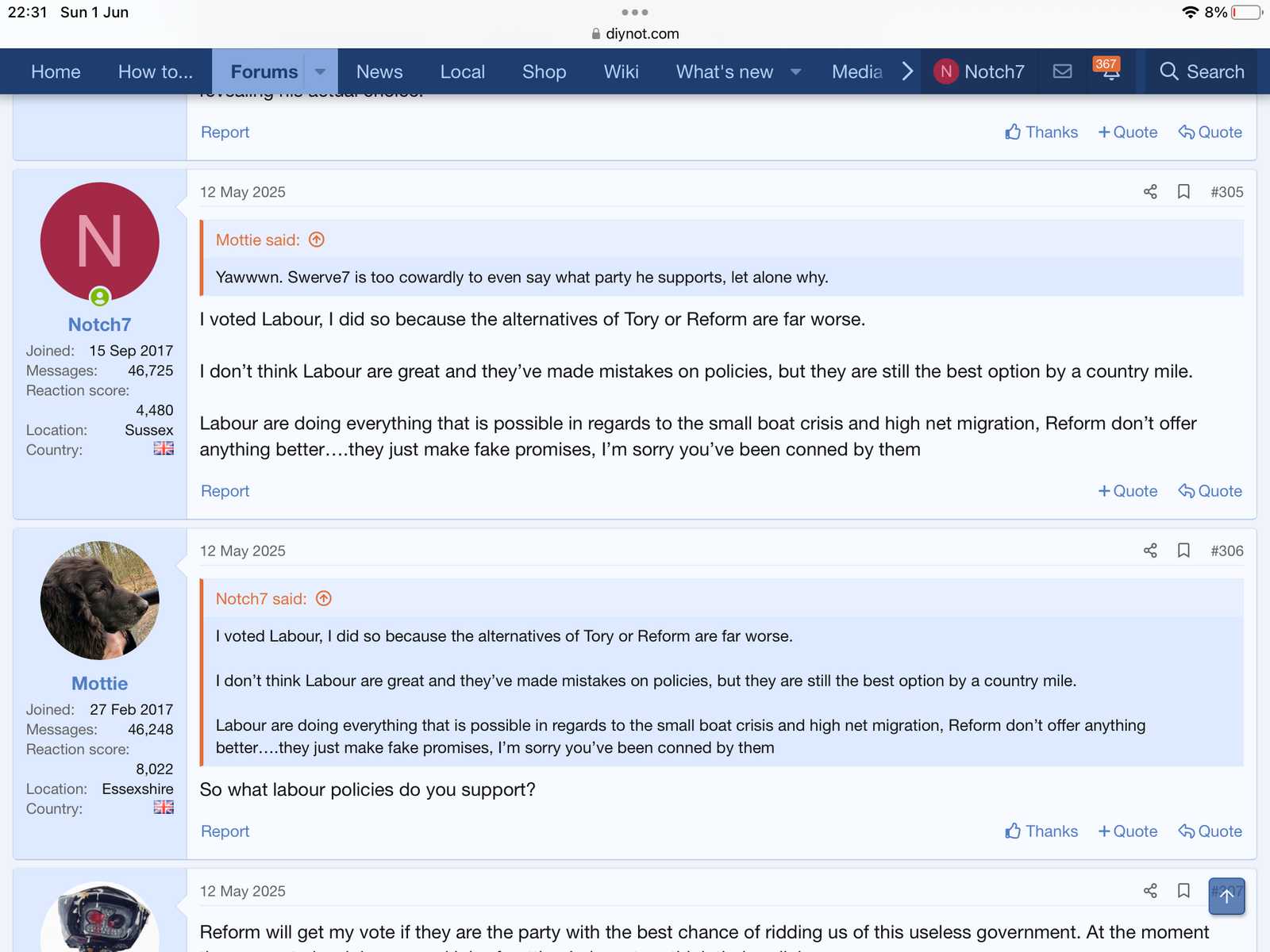This screenshot has height=952, width=1270.
Task: Click the scroll-to-top arrow button
Action: (x=1226, y=896)
